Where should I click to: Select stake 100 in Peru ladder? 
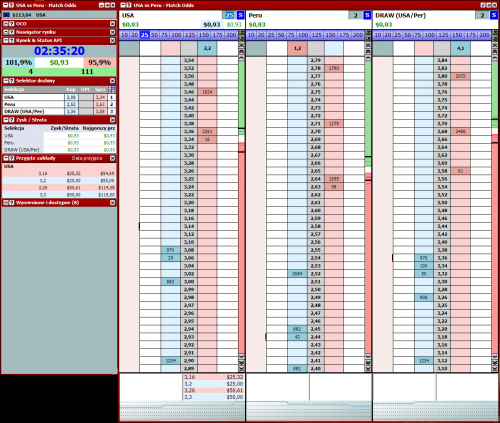pyautogui.click(x=303, y=35)
